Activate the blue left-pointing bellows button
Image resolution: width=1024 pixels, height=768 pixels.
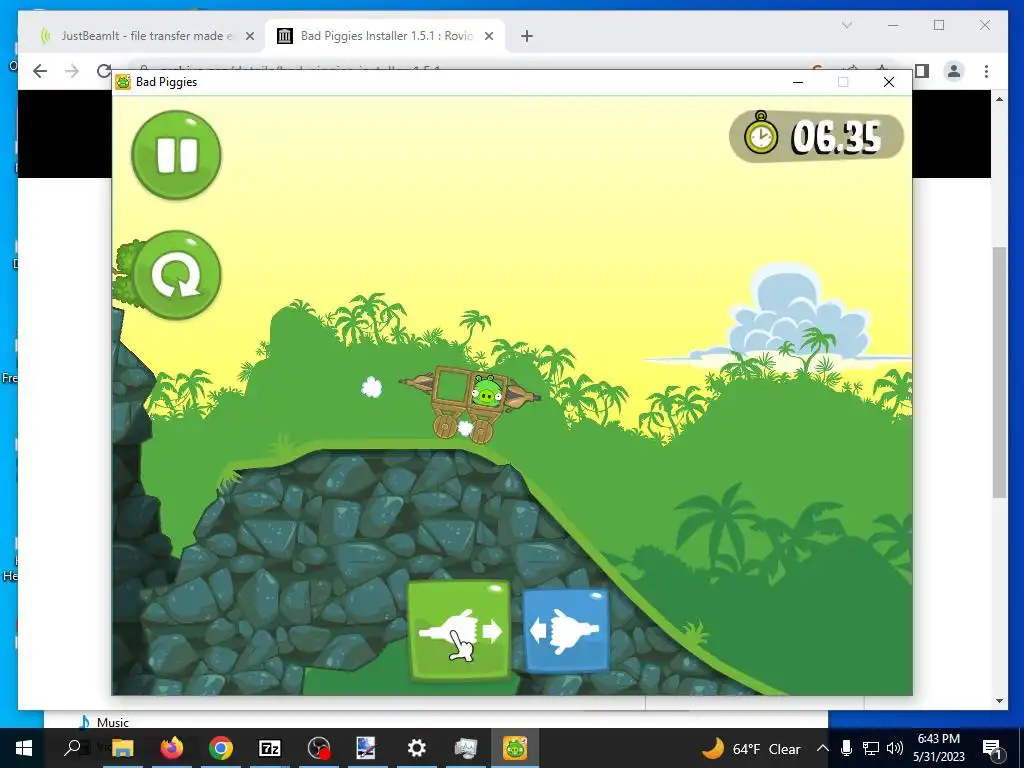566,630
